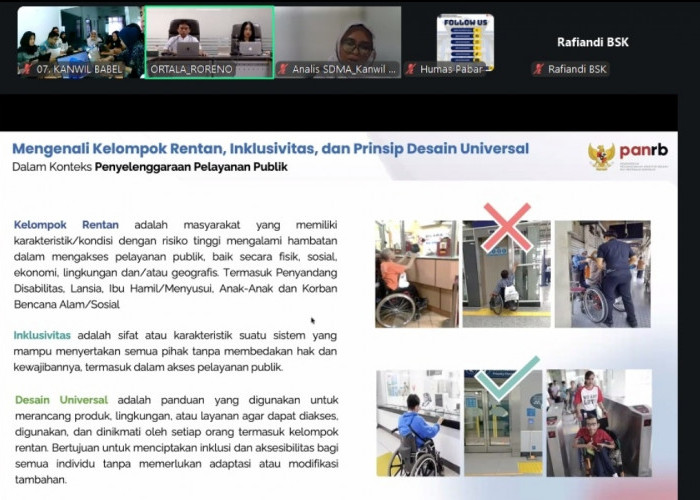This screenshot has width=700, height=500.
Task: Click the red X cross mark
Action: [507, 228]
